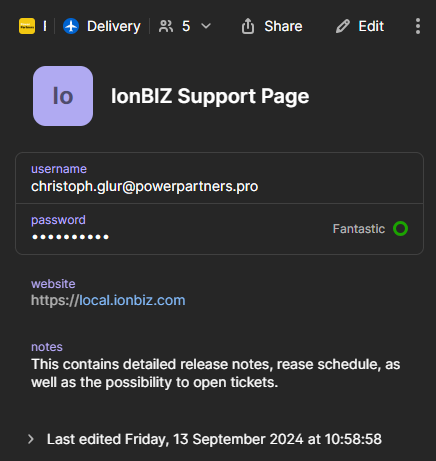Click the purple Io item icon

[x=63, y=96]
